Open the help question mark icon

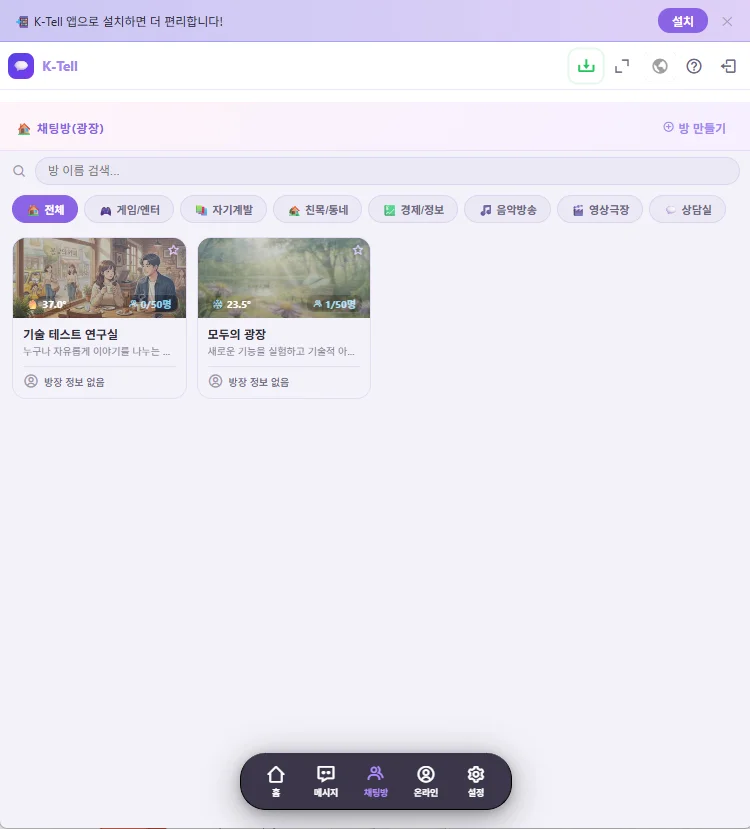[694, 66]
